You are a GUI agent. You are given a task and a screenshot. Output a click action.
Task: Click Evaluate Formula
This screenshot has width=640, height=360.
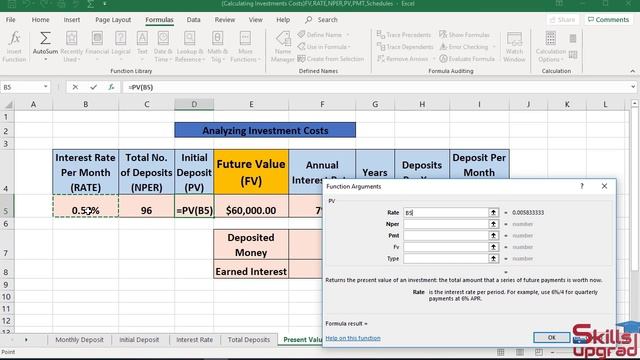(x=467, y=59)
